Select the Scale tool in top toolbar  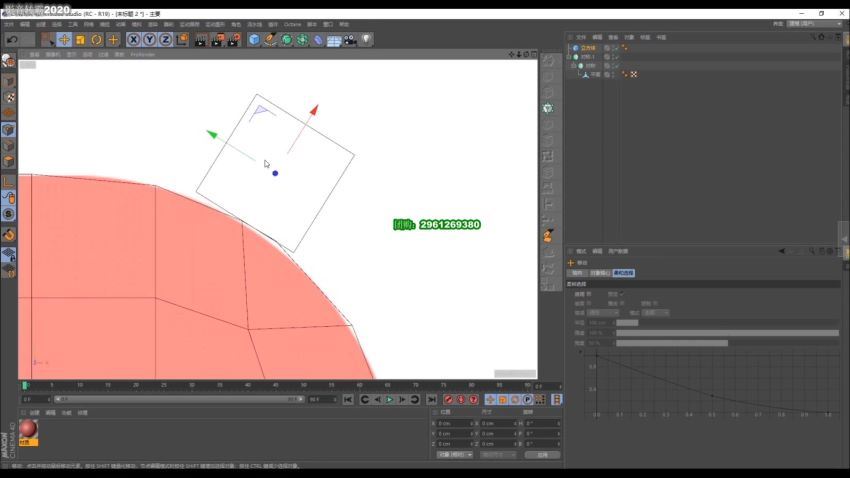(81, 39)
